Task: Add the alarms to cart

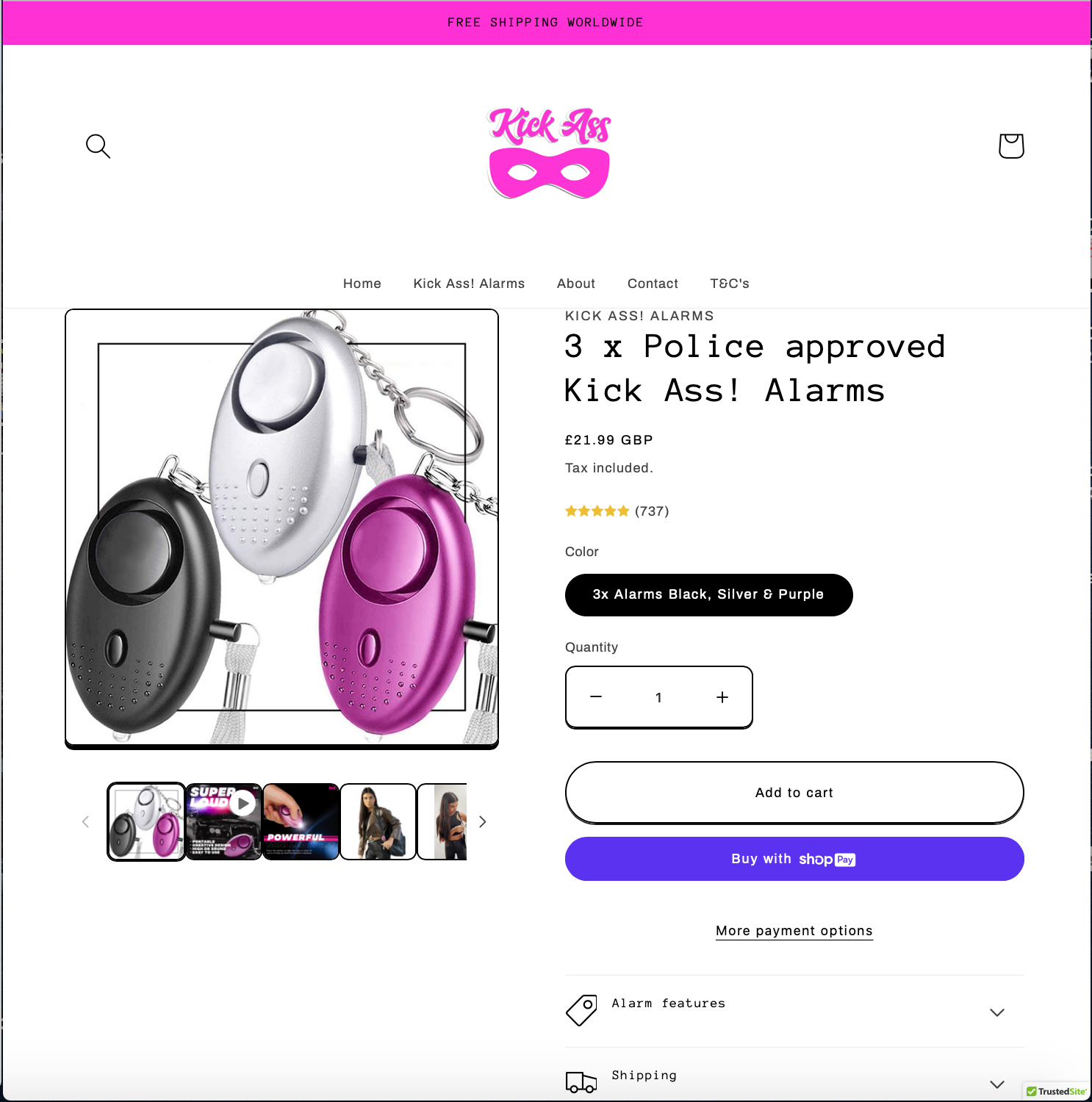Action: pos(794,792)
